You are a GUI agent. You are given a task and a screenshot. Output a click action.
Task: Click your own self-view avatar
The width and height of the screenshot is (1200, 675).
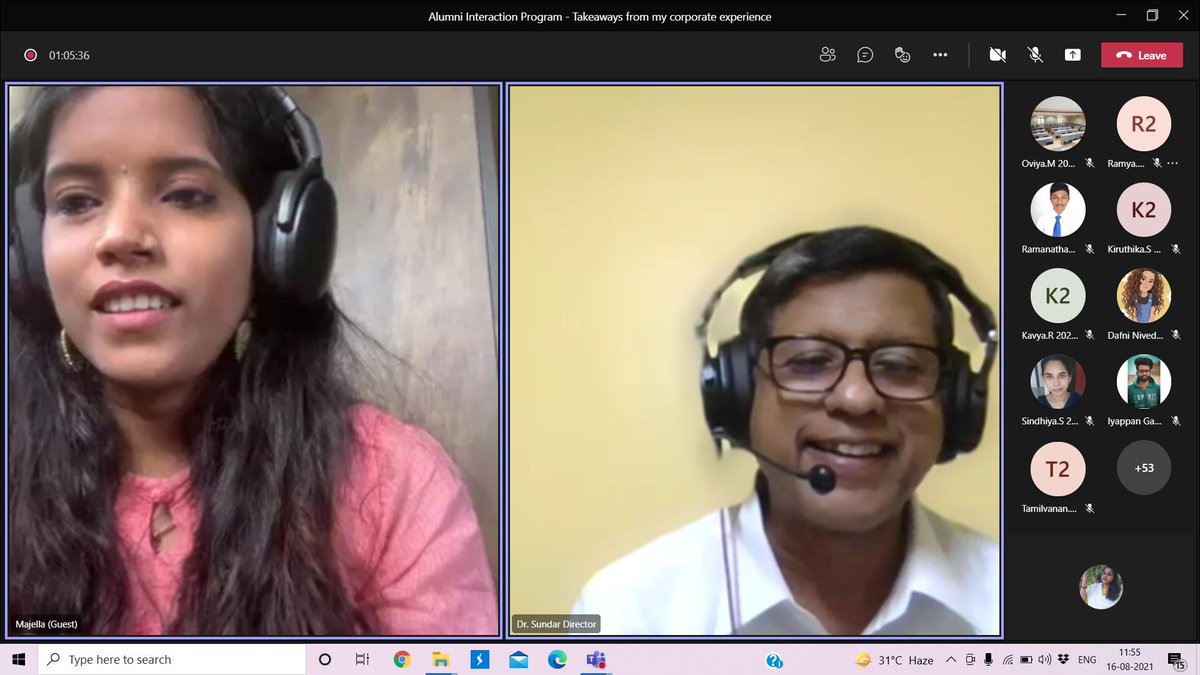(1101, 587)
